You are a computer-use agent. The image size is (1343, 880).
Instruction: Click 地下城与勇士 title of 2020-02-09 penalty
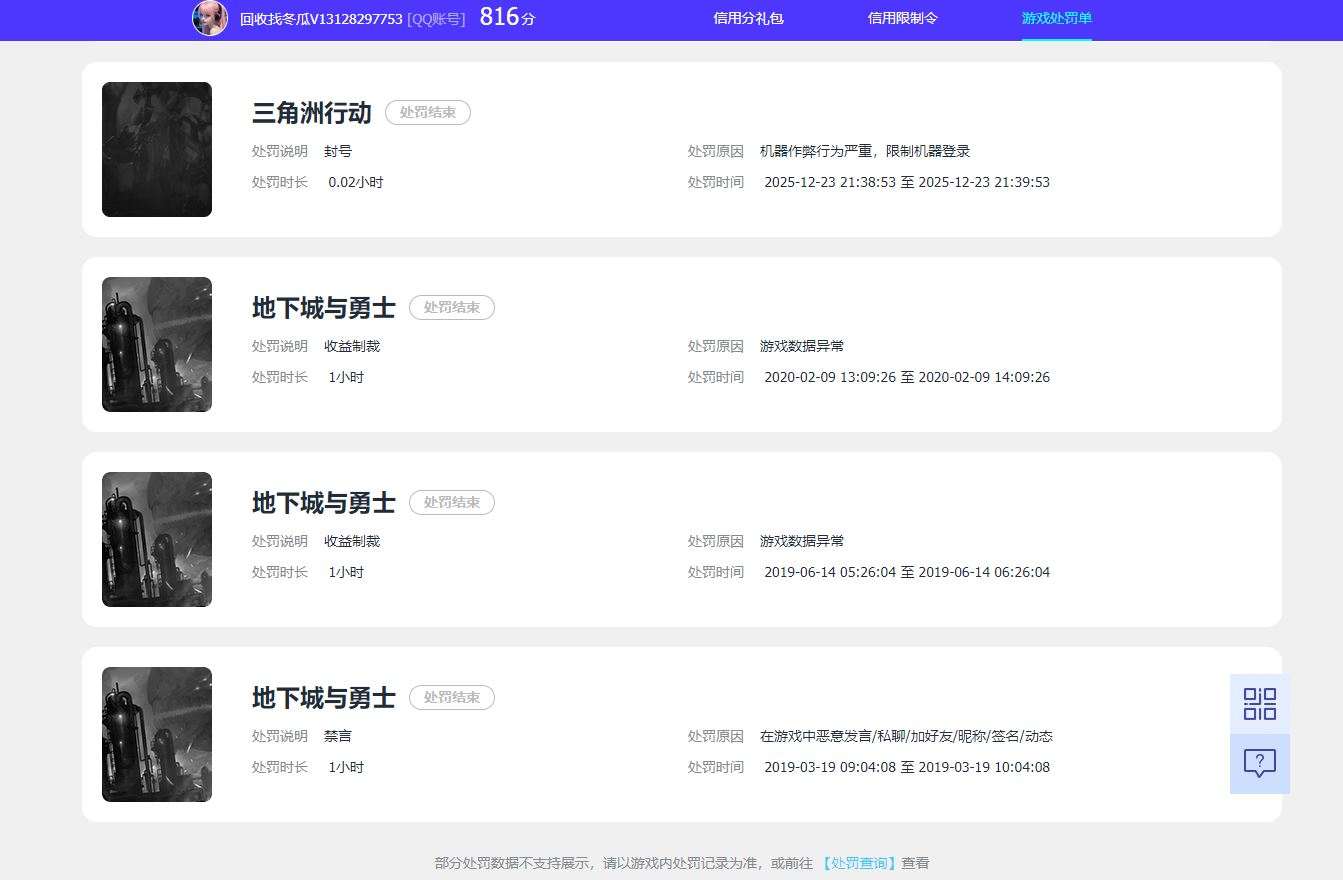pyautogui.click(x=324, y=308)
